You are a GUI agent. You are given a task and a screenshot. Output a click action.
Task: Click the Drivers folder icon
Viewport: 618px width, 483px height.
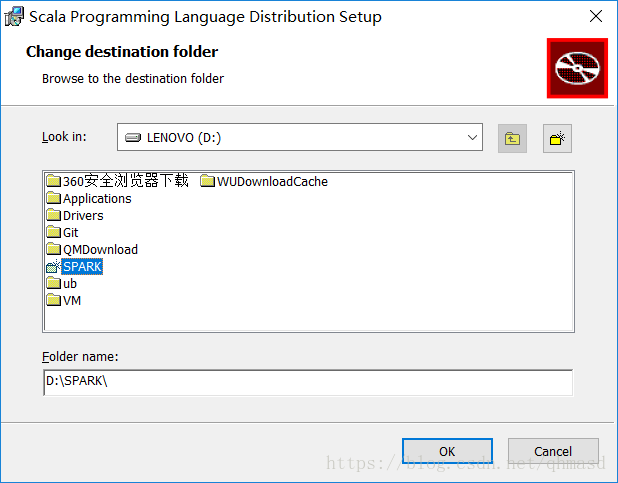pyautogui.click(x=54, y=215)
